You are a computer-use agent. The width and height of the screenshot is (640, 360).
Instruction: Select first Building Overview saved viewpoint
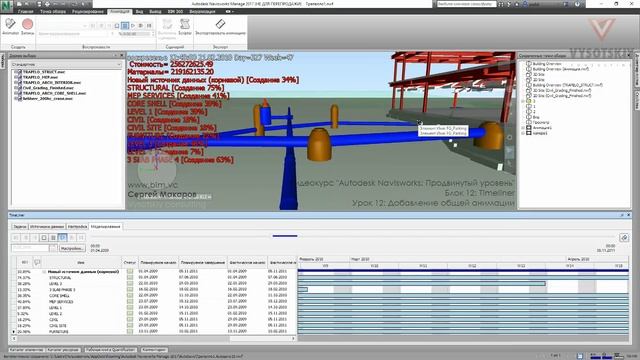pyautogui.click(x=547, y=64)
